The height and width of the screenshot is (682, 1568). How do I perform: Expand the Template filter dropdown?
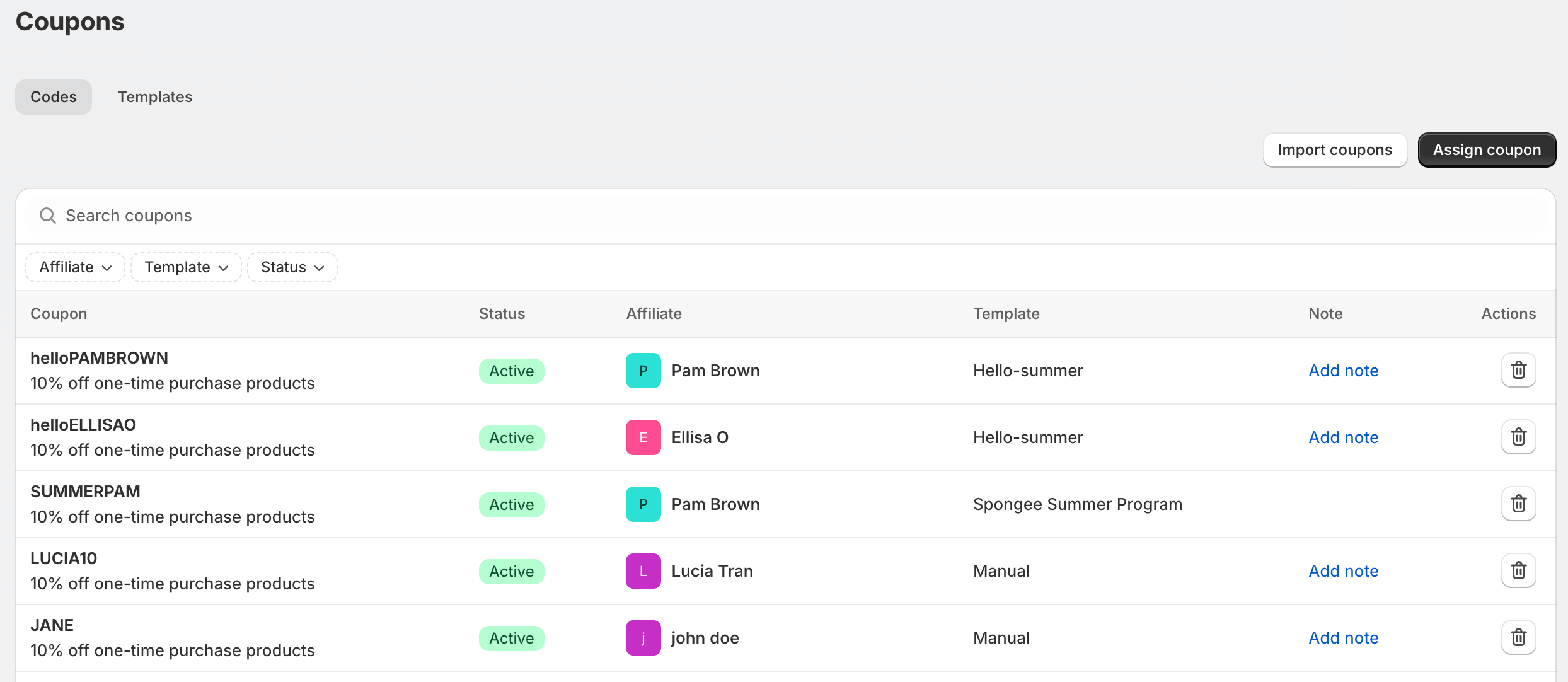(x=186, y=267)
